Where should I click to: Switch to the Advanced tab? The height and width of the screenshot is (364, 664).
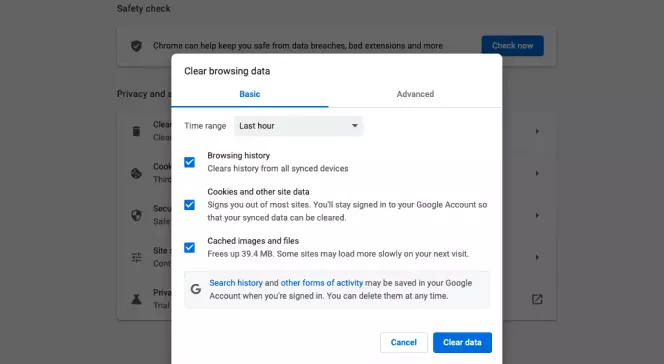point(415,94)
